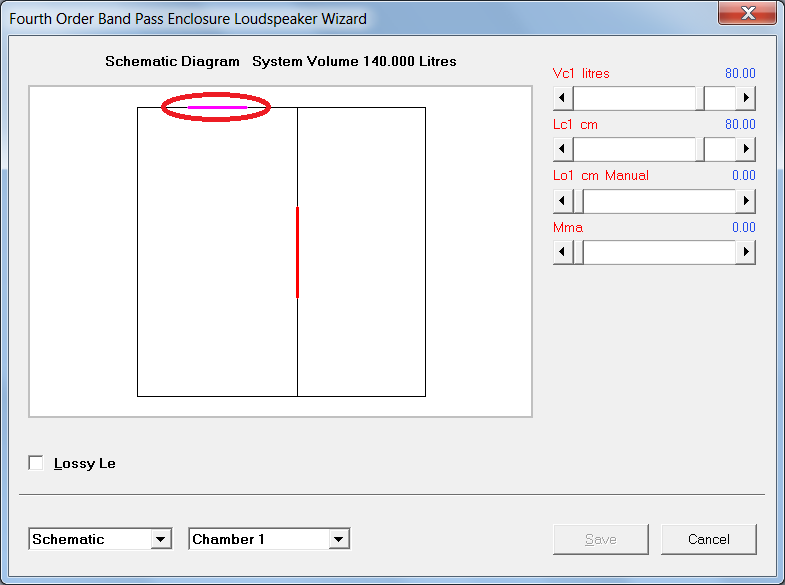Click the Mma label
The image size is (785, 585).
[x=568, y=228]
